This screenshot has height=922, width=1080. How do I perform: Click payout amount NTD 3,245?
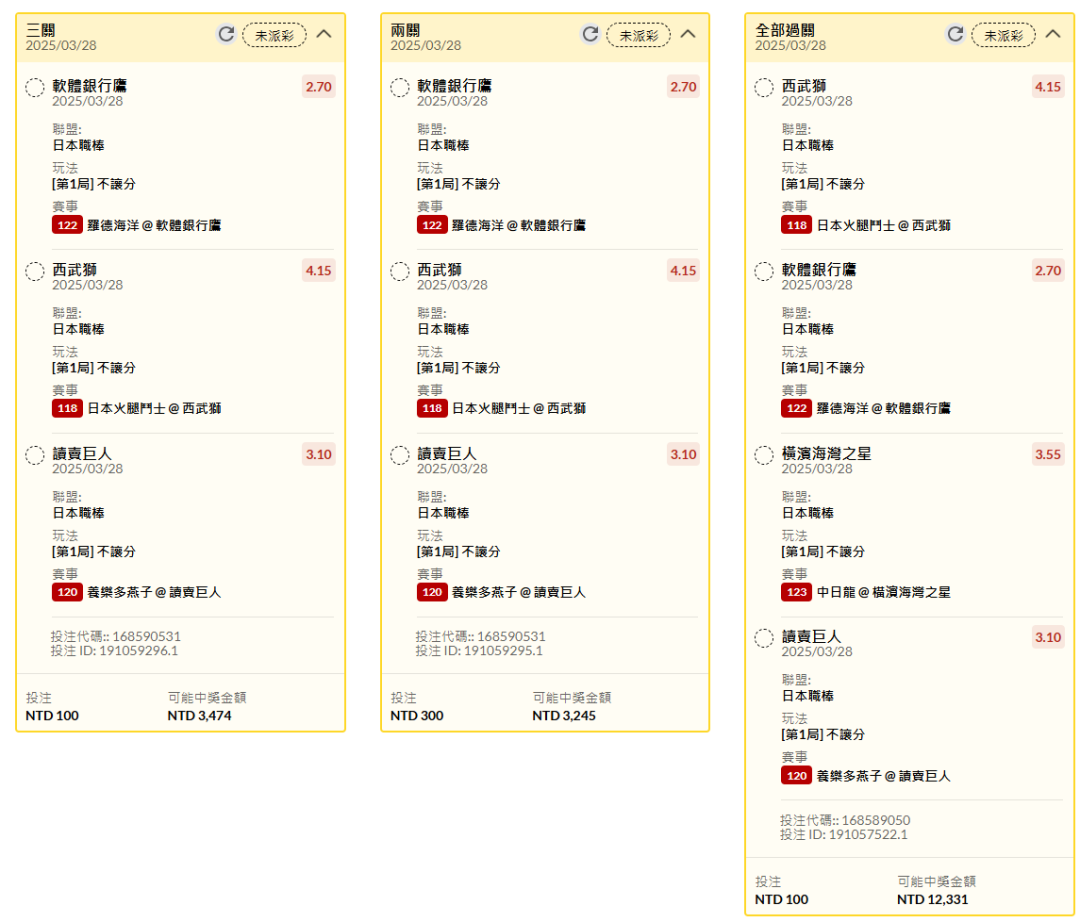click(x=563, y=716)
